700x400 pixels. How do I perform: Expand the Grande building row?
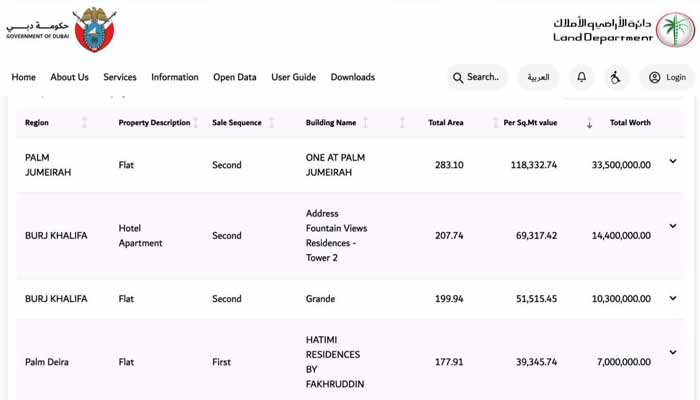[x=673, y=297]
